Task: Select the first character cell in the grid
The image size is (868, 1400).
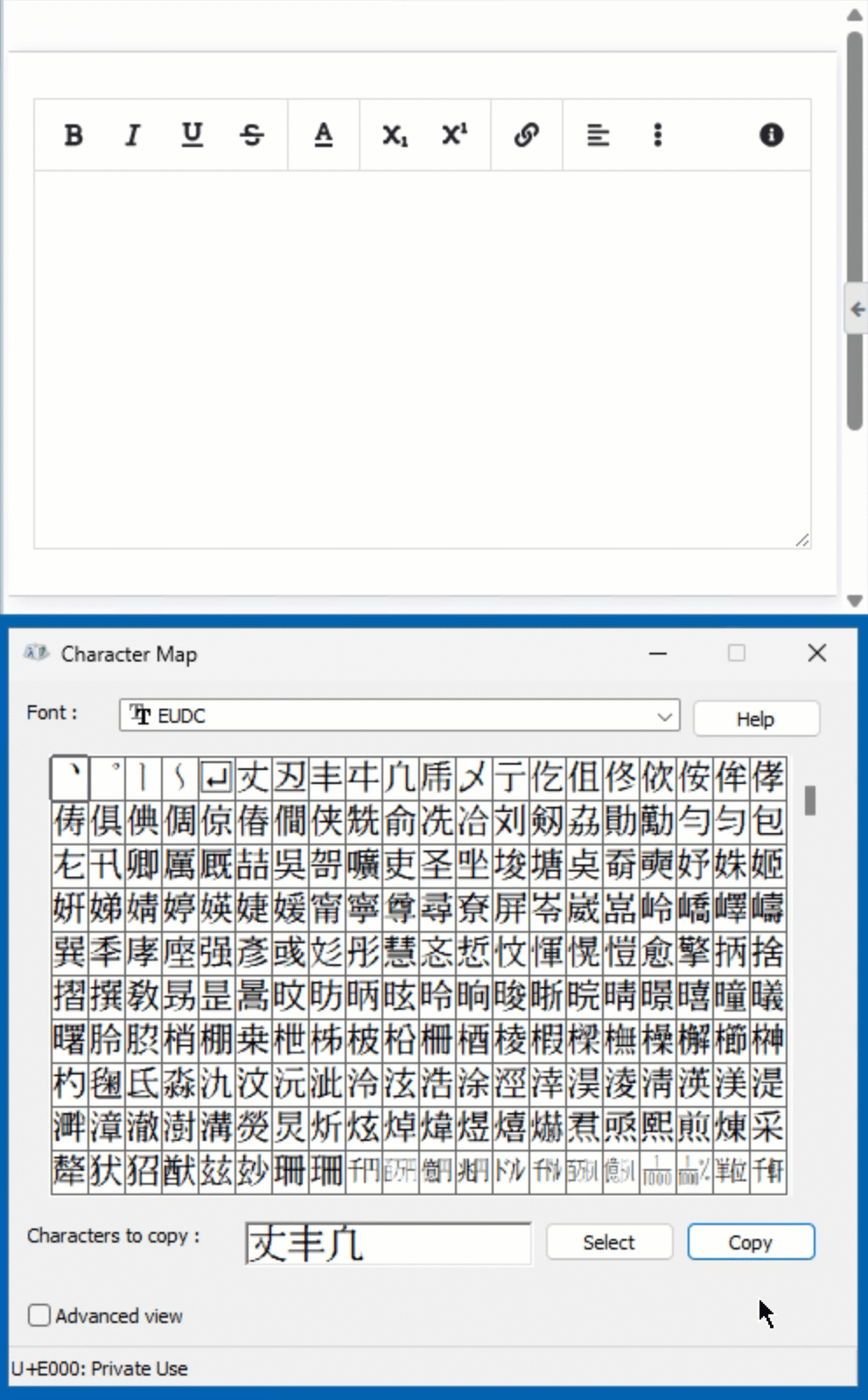Action: pyautogui.click(x=70, y=778)
